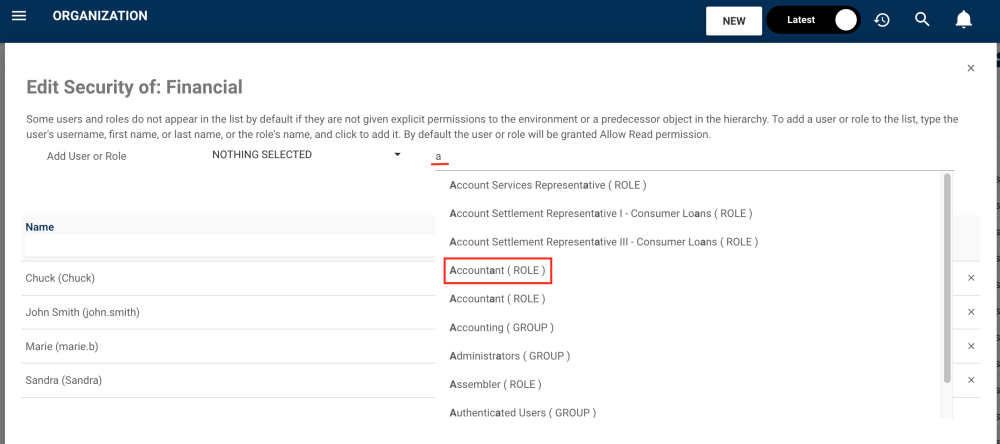Open the version history icon

[882, 20]
